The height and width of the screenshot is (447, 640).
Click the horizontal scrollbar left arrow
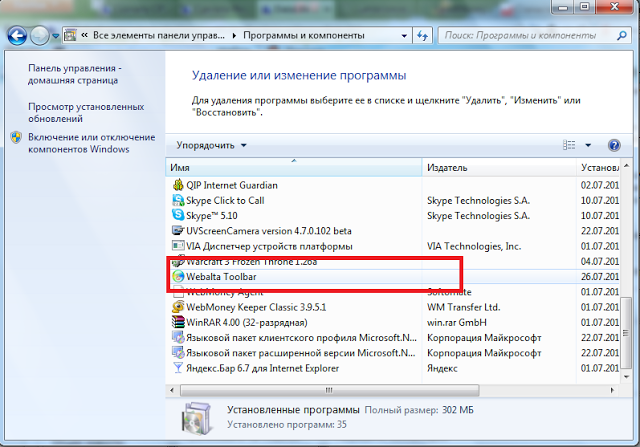[x=172, y=390]
